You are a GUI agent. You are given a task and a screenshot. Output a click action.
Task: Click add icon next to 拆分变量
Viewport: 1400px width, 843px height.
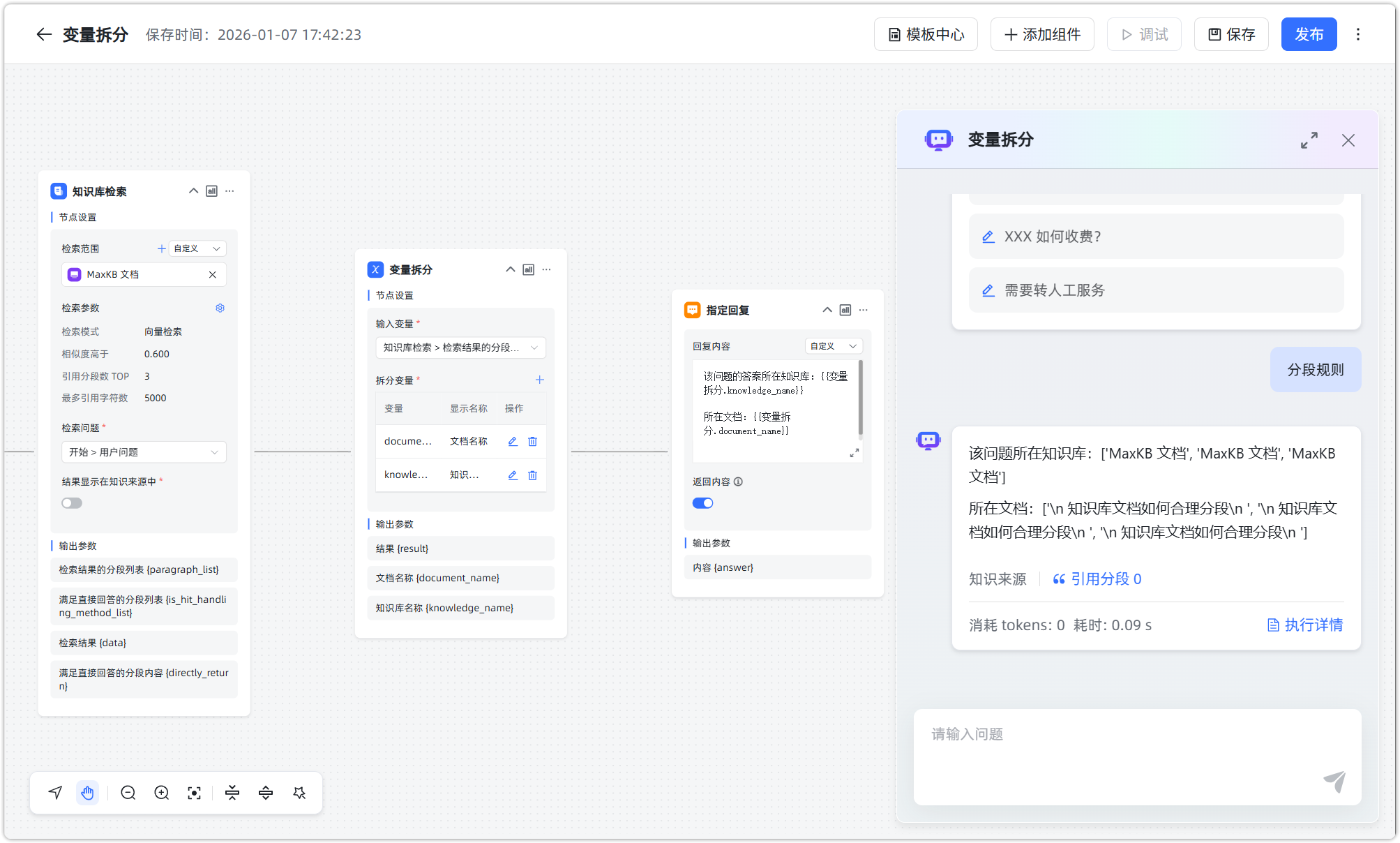(x=539, y=380)
